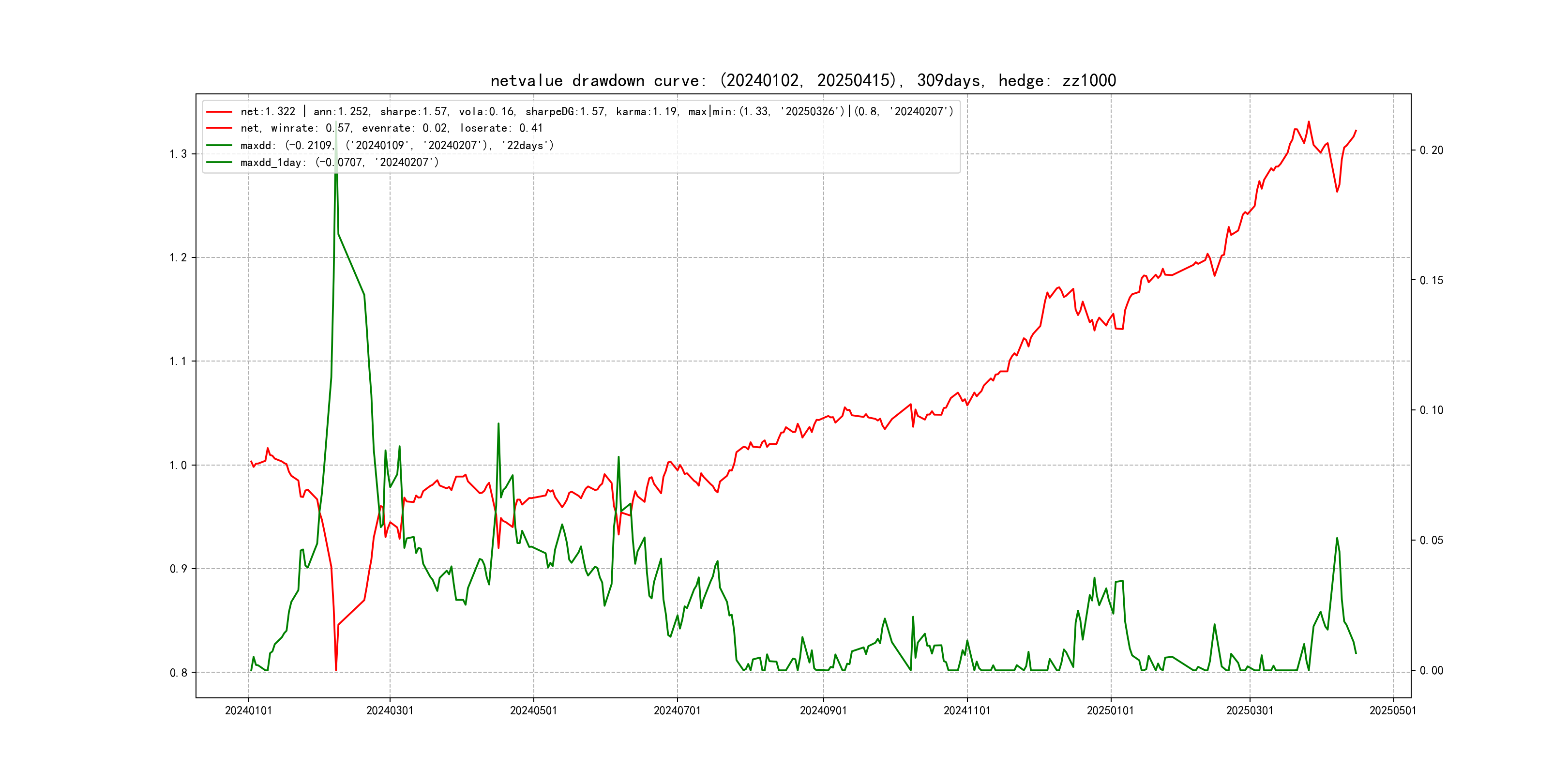Click the chart title text
1568x784 pixels.
click(x=803, y=81)
